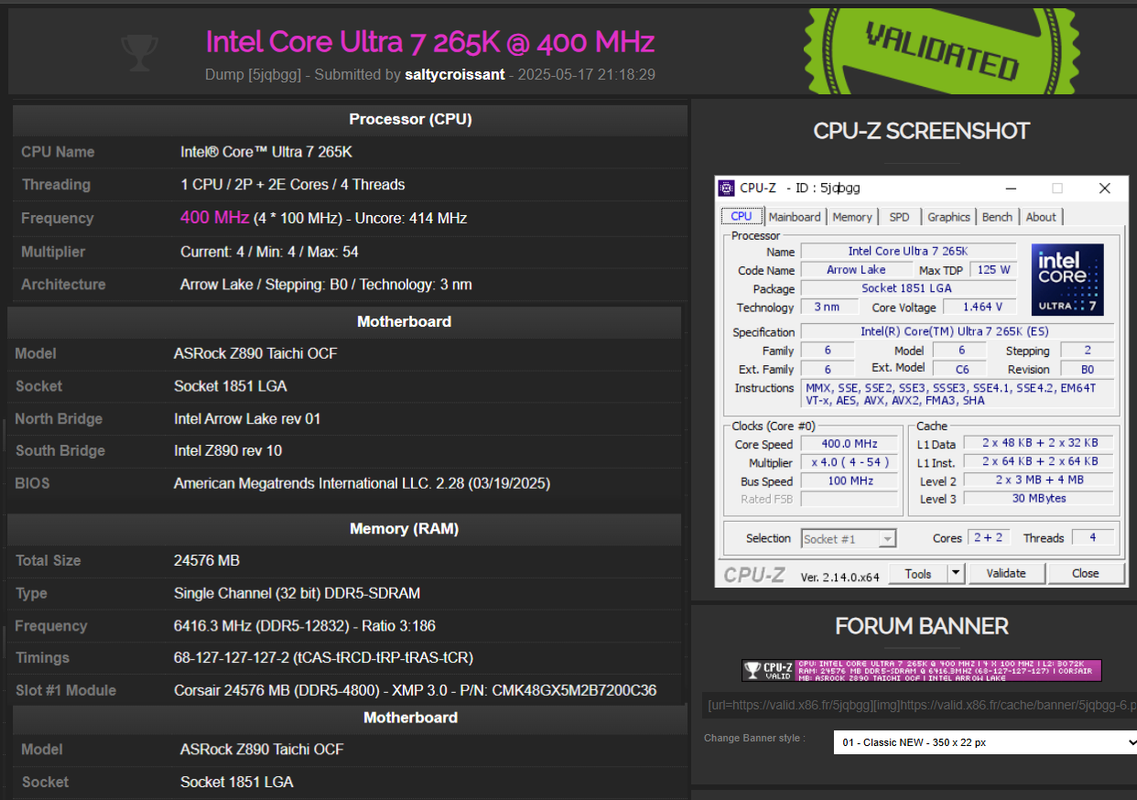
Task: Click the page title Intel Core Ultra 7 265K
Action: pos(430,42)
